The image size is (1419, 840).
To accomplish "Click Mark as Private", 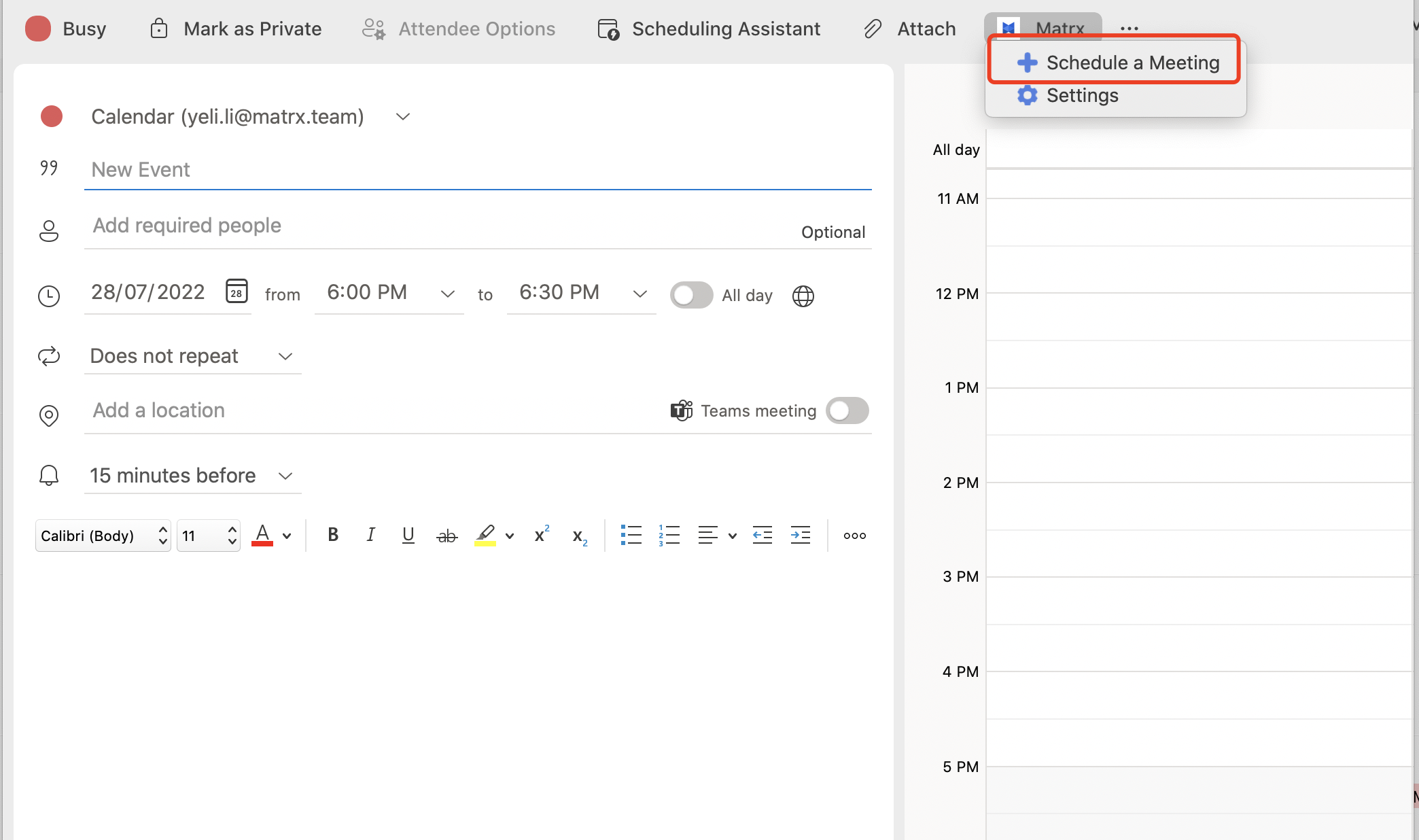I will coord(236,29).
